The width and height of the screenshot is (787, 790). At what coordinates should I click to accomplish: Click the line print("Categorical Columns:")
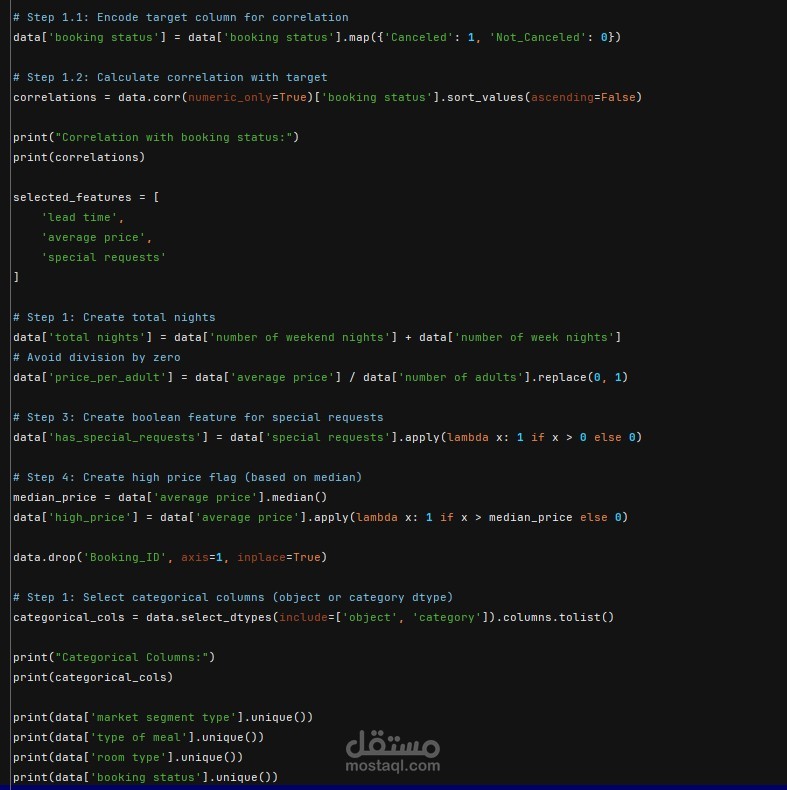114,657
